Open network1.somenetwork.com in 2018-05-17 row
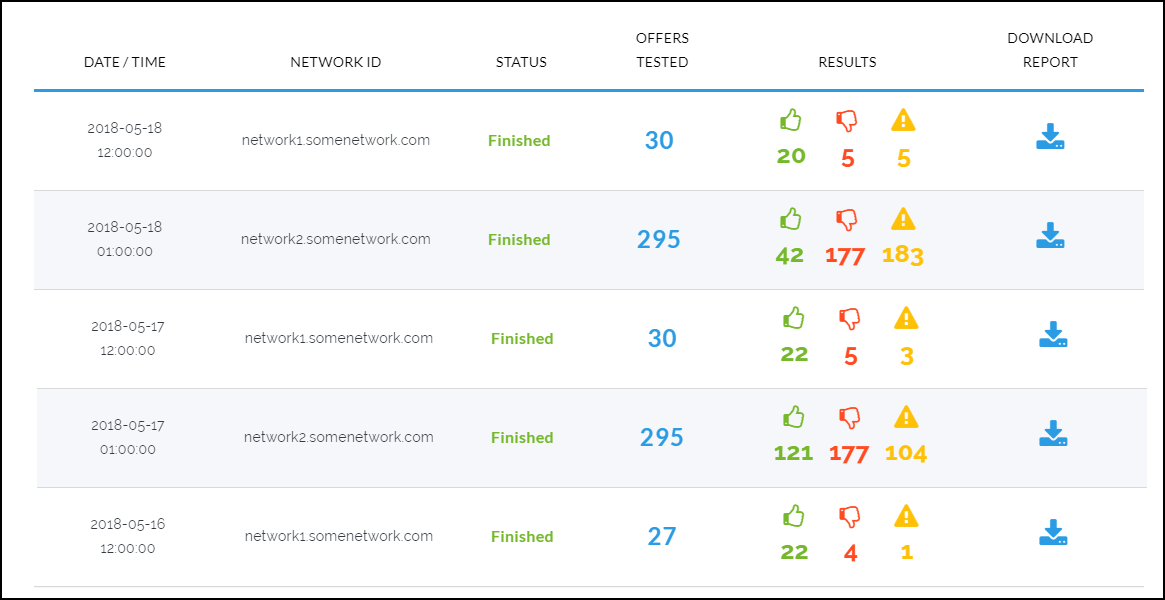 click(x=339, y=338)
